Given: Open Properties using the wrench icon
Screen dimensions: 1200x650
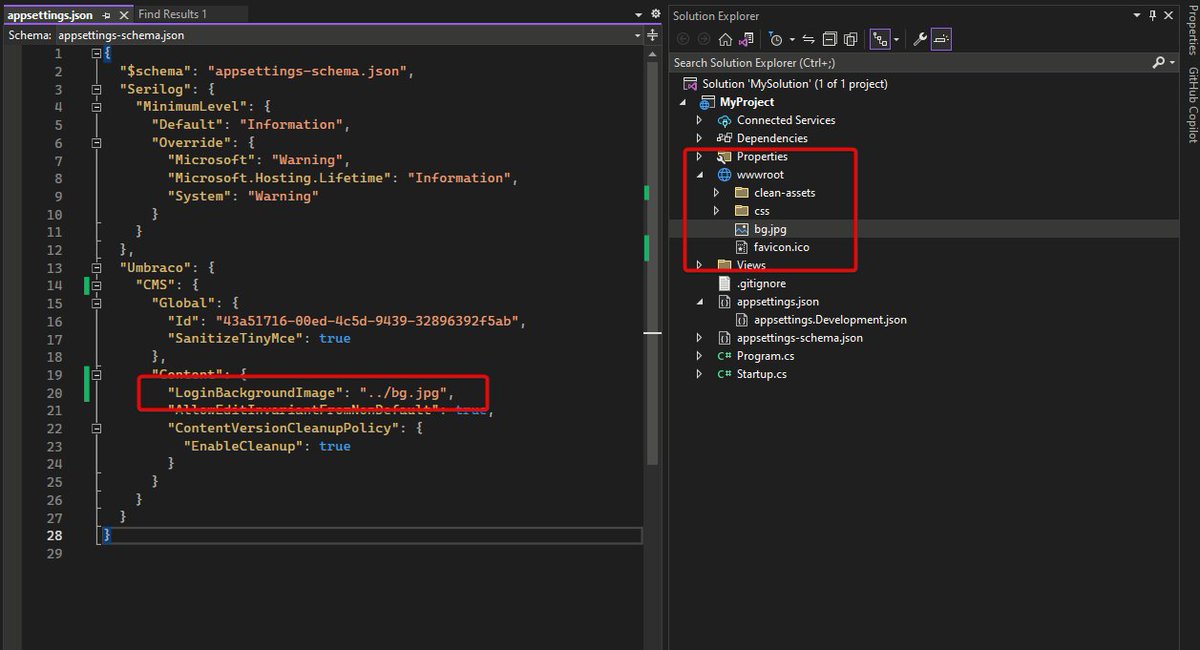Looking at the screenshot, I should click(920, 39).
